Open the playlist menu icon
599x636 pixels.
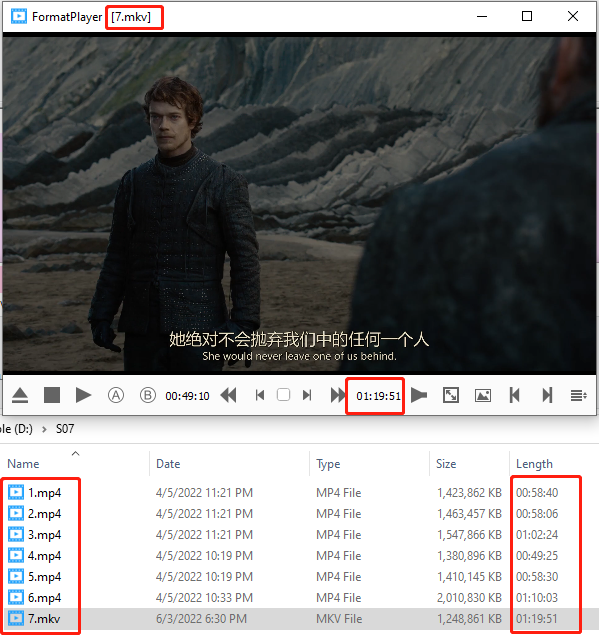pos(578,395)
